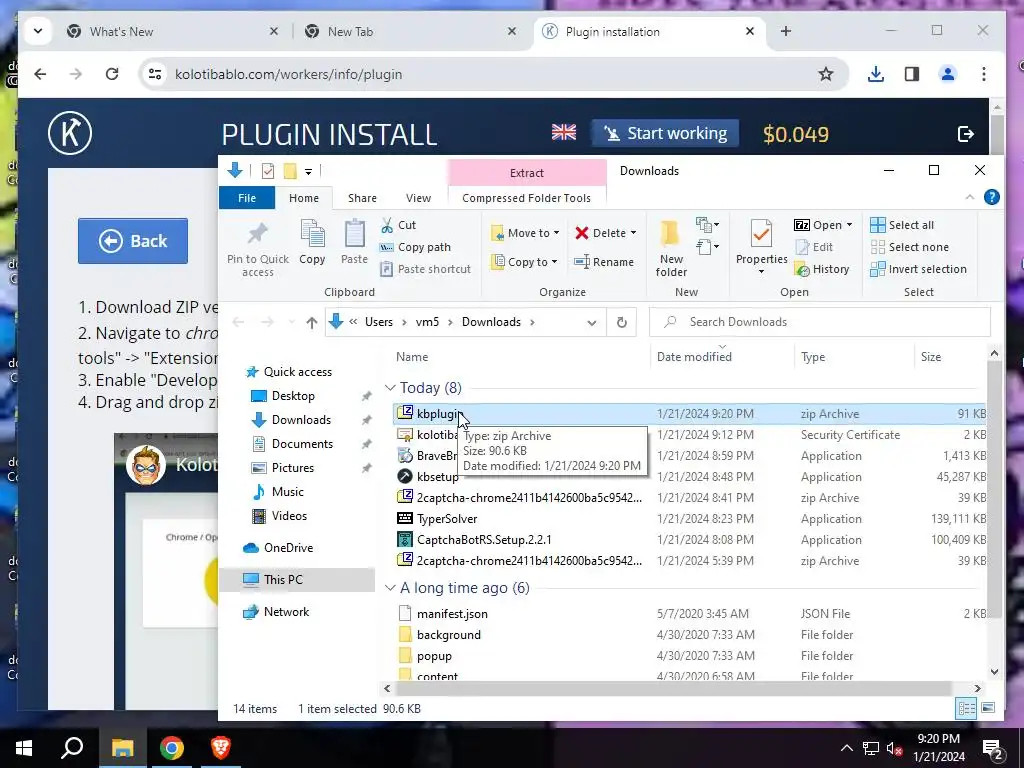Click History in the Open group
Screen dimensions: 1024x768
822,269
